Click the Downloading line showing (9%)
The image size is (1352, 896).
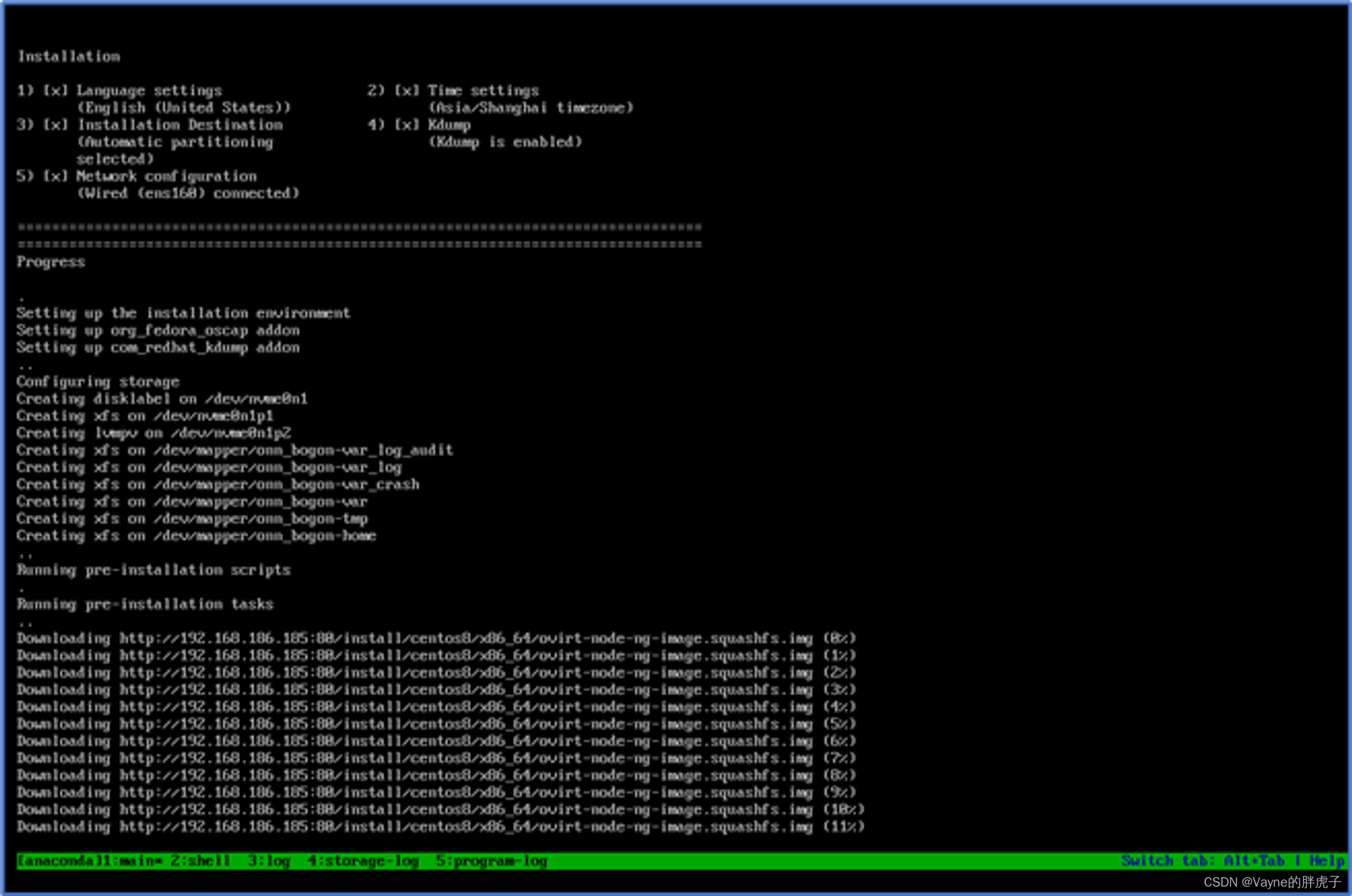click(437, 793)
